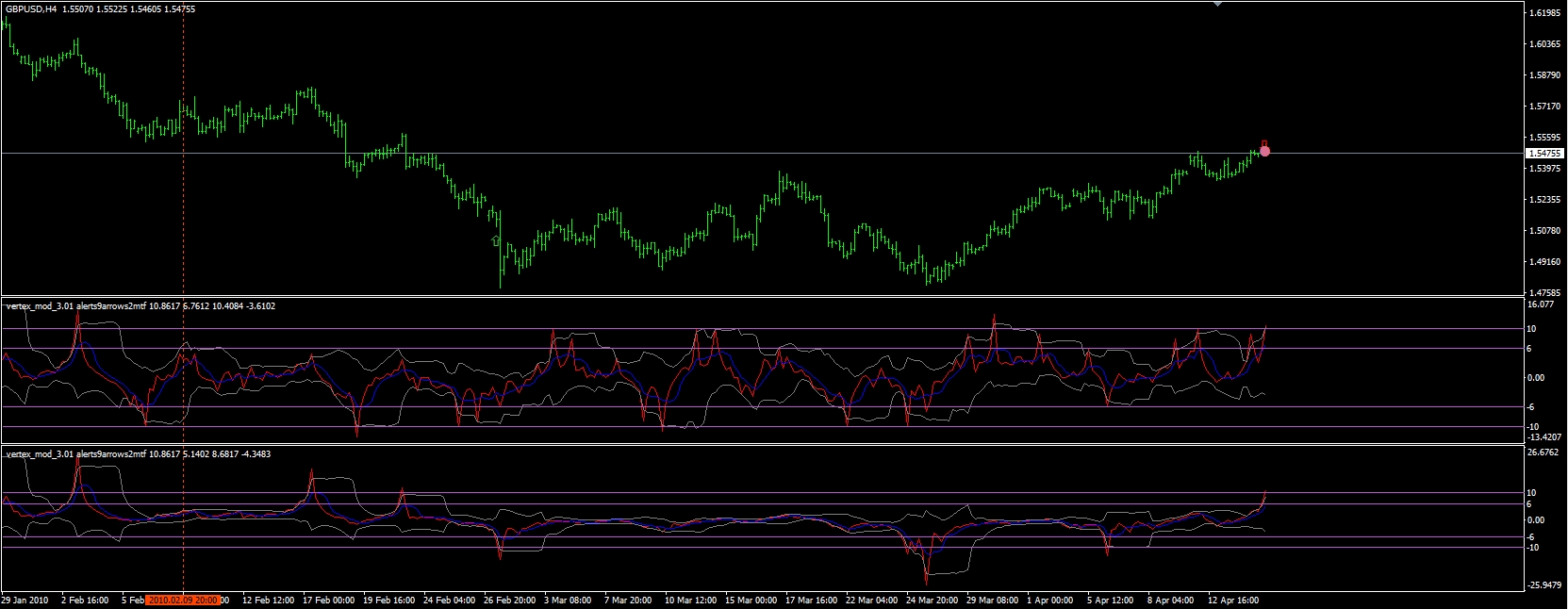This screenshot has width=1568, height=609.
Task: Click the 24 Mar 20:00 time label
Action: [x=933, y=600]
